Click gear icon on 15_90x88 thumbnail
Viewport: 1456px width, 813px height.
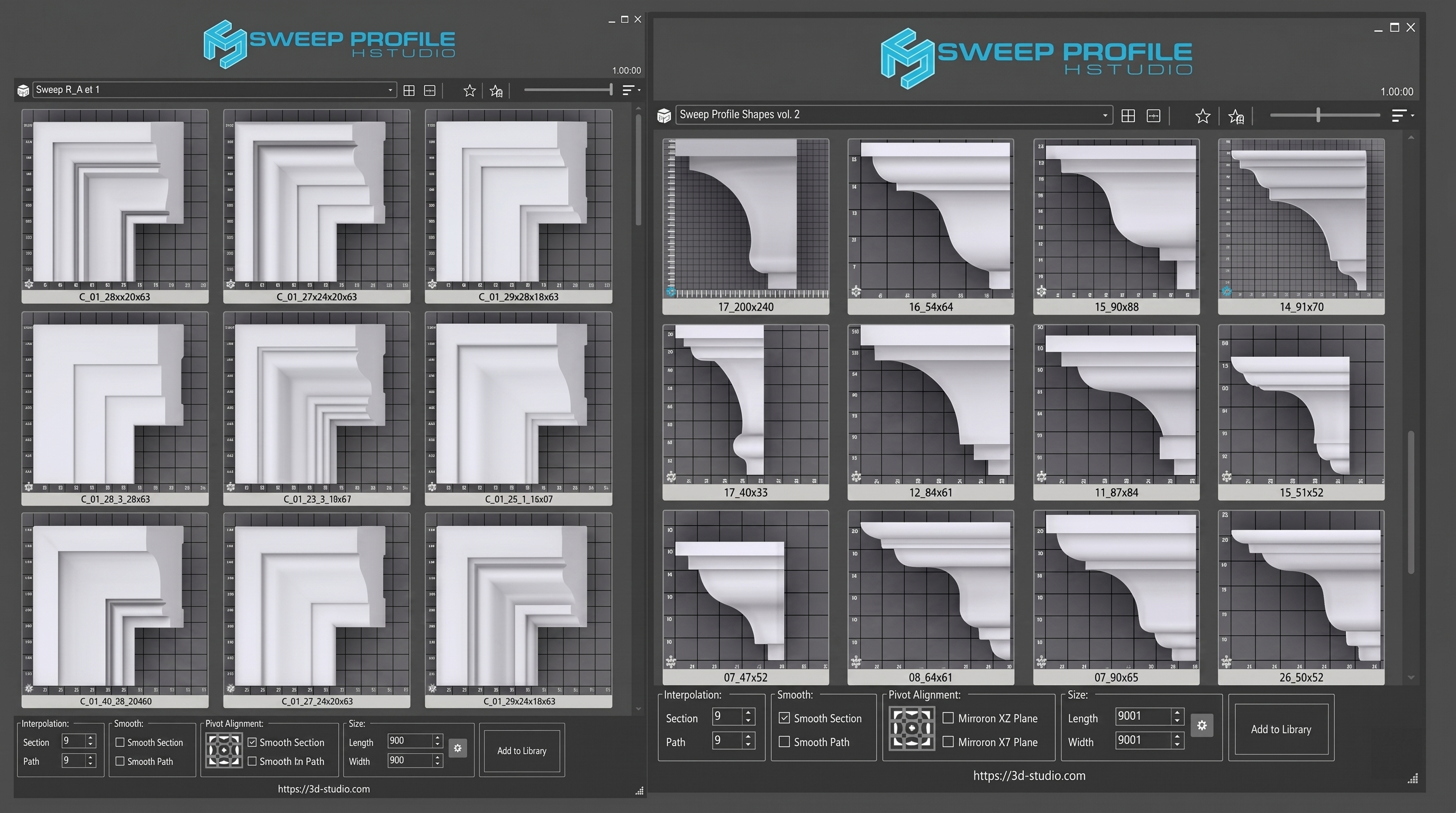click(1041, 291)
